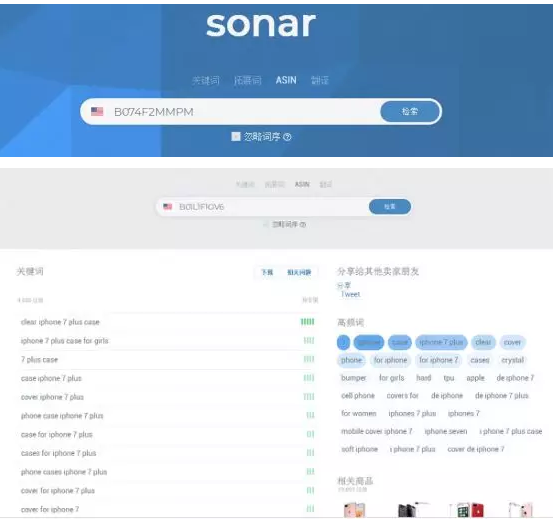
Task: Select keyword 'iphone 7 plus case for girls'
Action: click(65, 341)
